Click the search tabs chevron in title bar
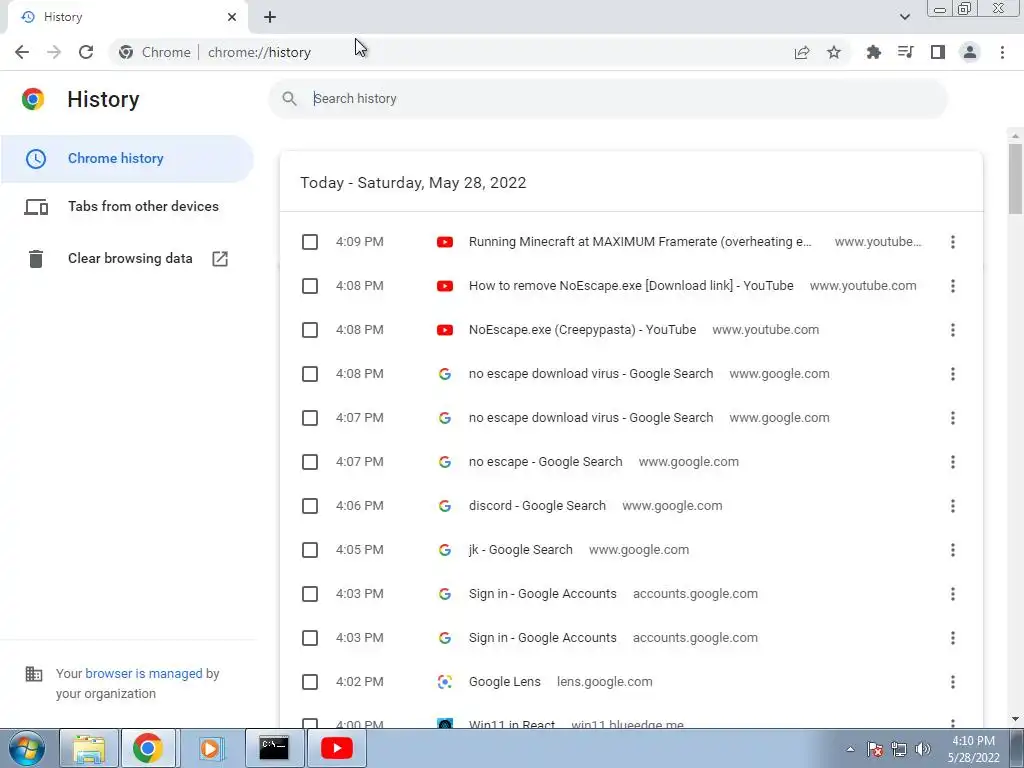This screenshot has width=1024, height=768. click(904, 17)
